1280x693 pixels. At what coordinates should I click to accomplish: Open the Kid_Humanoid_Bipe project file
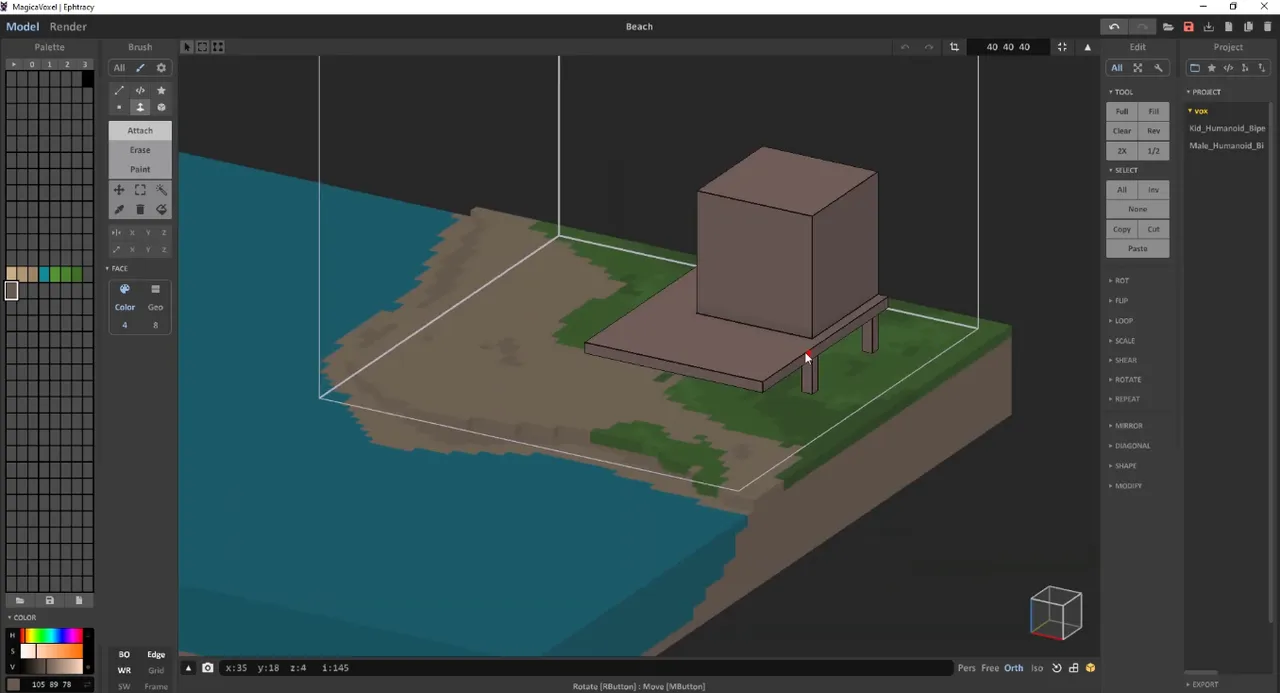pyautogui.click(x=1227, y=128)
